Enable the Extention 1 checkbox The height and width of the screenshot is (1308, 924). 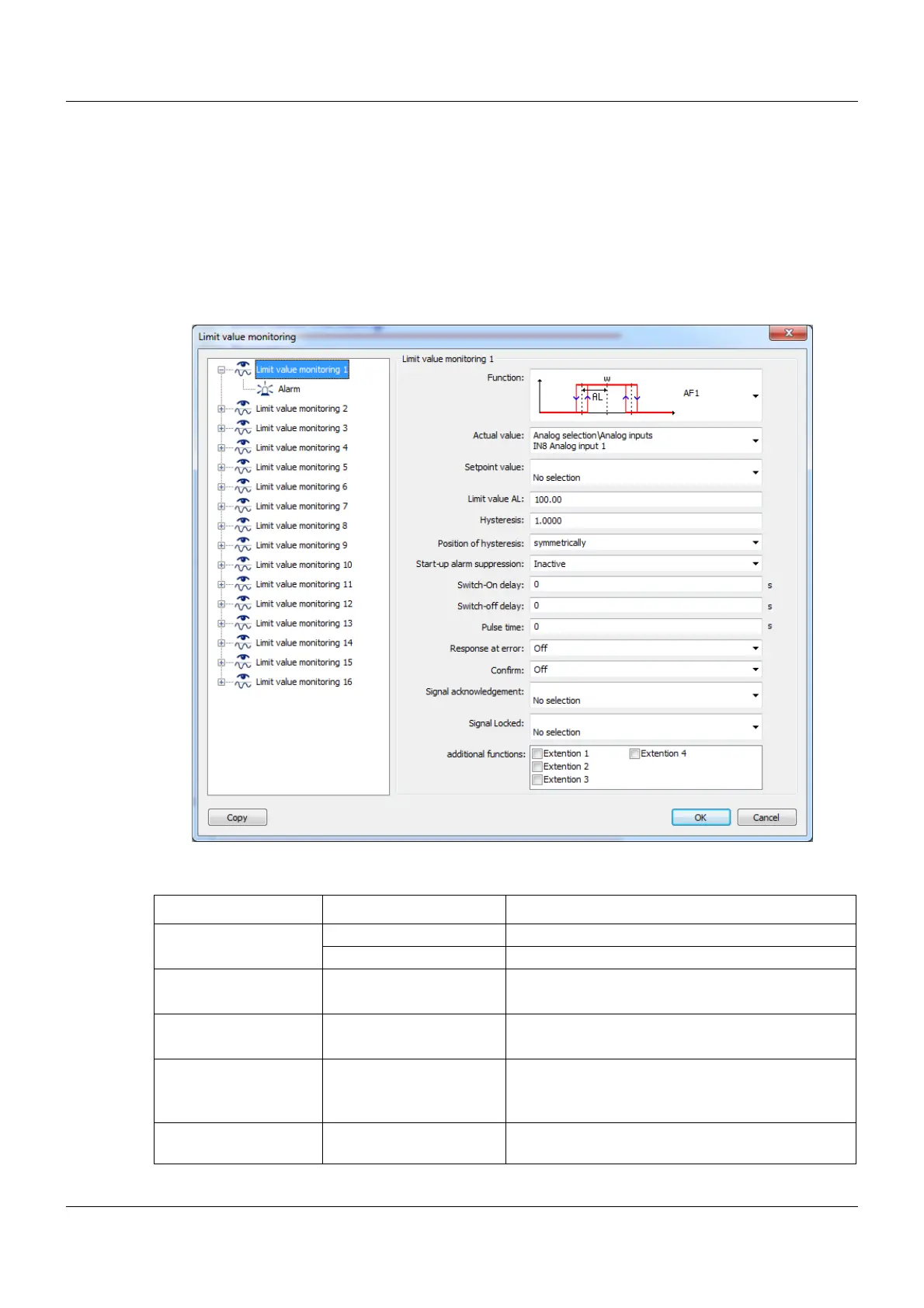(537, 753)
